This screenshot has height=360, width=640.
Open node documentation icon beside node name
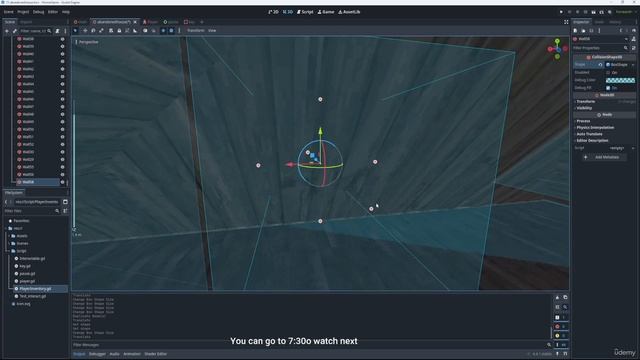point(634,39)
